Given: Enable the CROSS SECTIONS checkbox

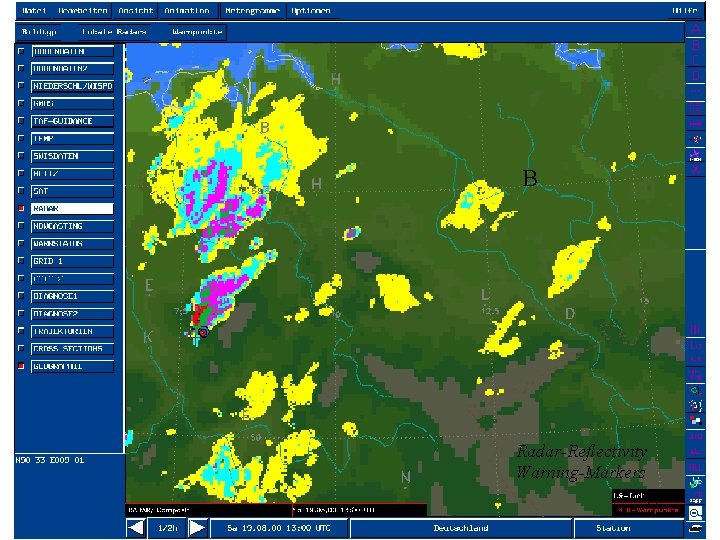Looking at the screenshot, I should [x=21, y=348].
